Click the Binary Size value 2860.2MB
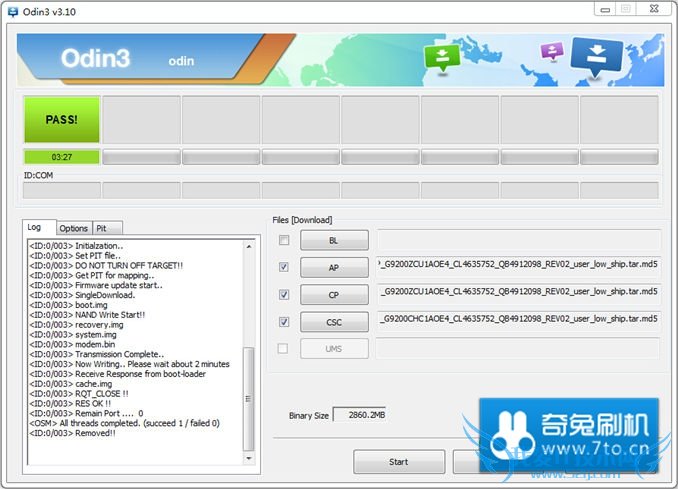 pyautogui.click(x=360, y=415)
